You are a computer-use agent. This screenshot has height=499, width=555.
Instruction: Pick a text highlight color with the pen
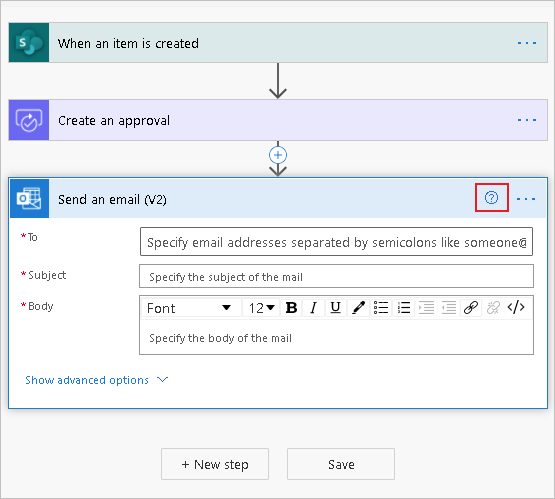358,308
